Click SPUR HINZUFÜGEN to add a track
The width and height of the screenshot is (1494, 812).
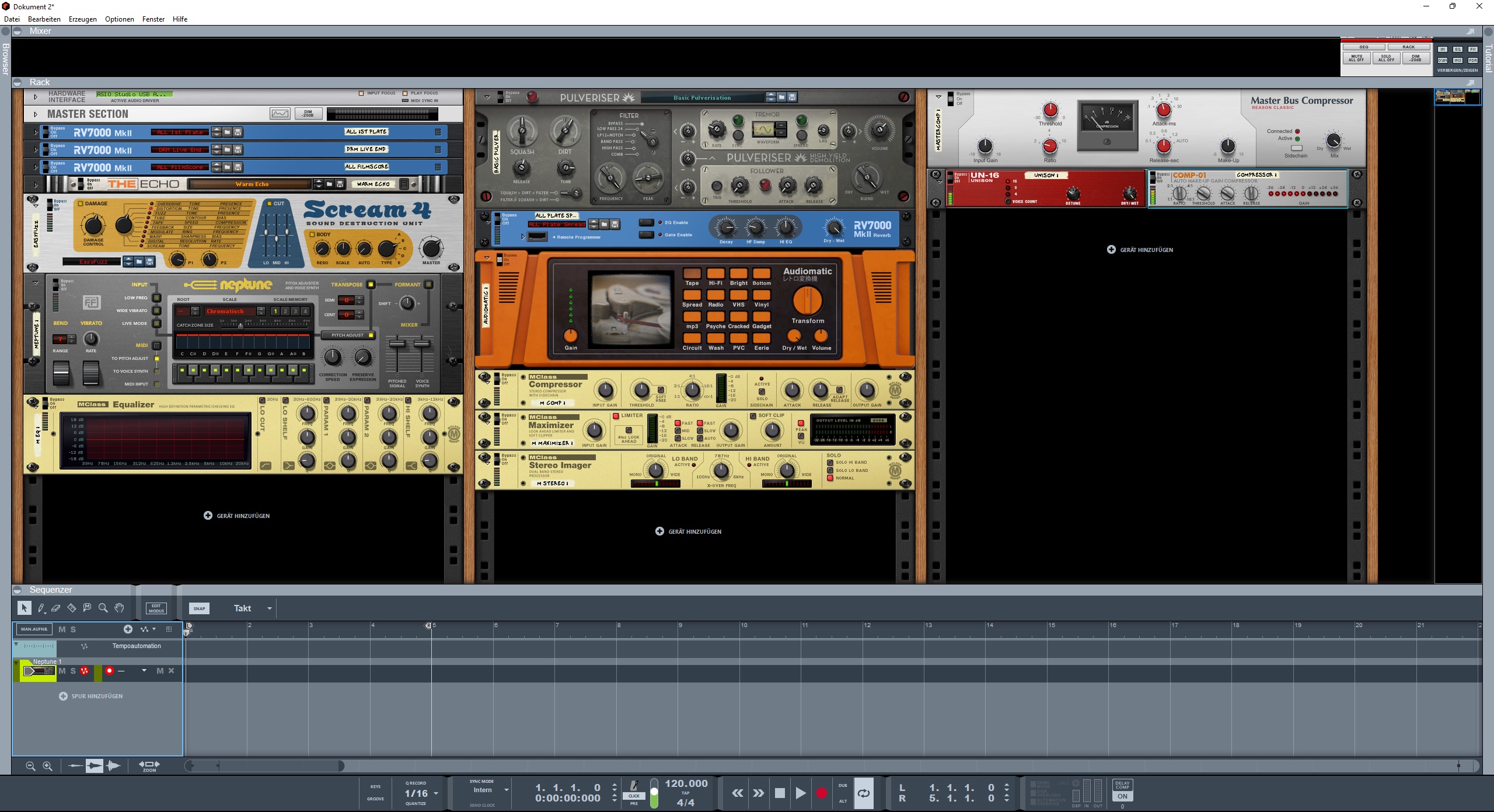91,696
